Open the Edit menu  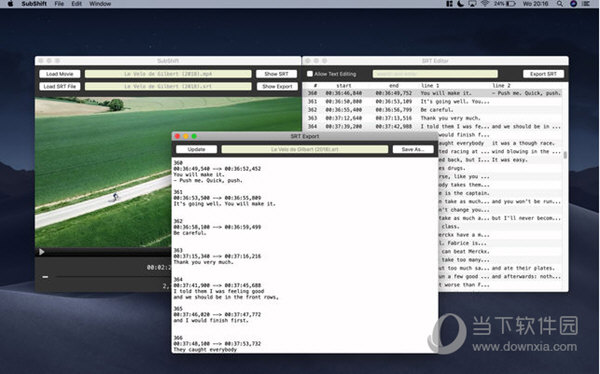(x=77, y=4)
